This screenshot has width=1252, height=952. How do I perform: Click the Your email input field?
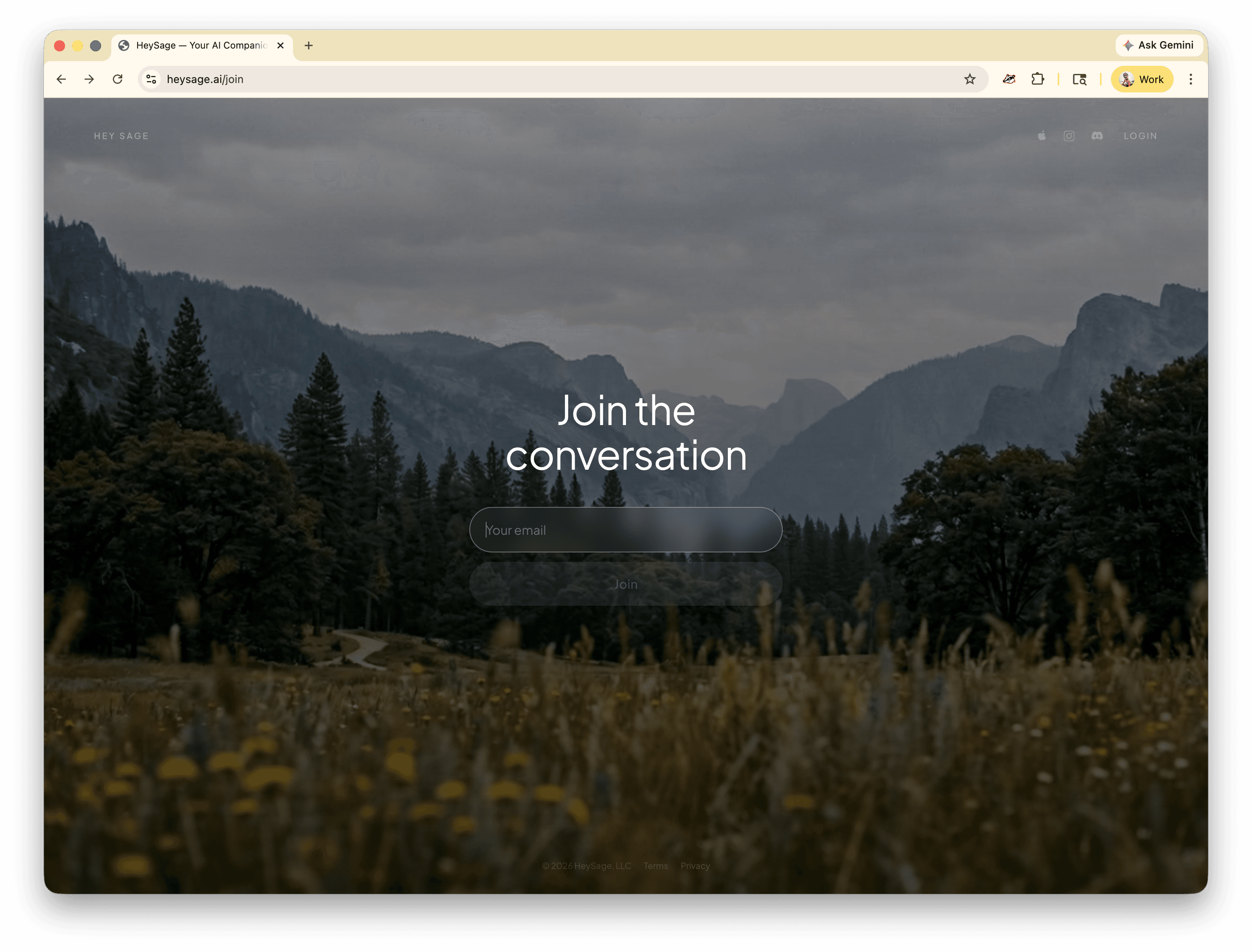626,529
